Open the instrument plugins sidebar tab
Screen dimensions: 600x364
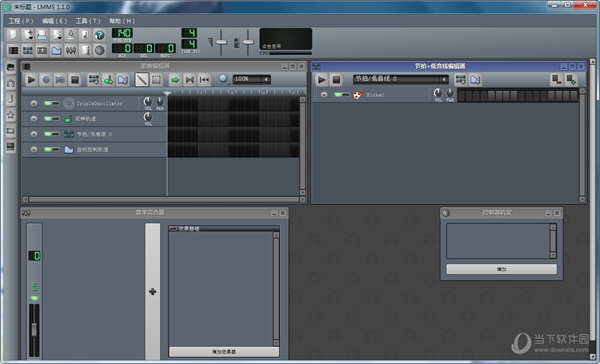coord(11,67)
